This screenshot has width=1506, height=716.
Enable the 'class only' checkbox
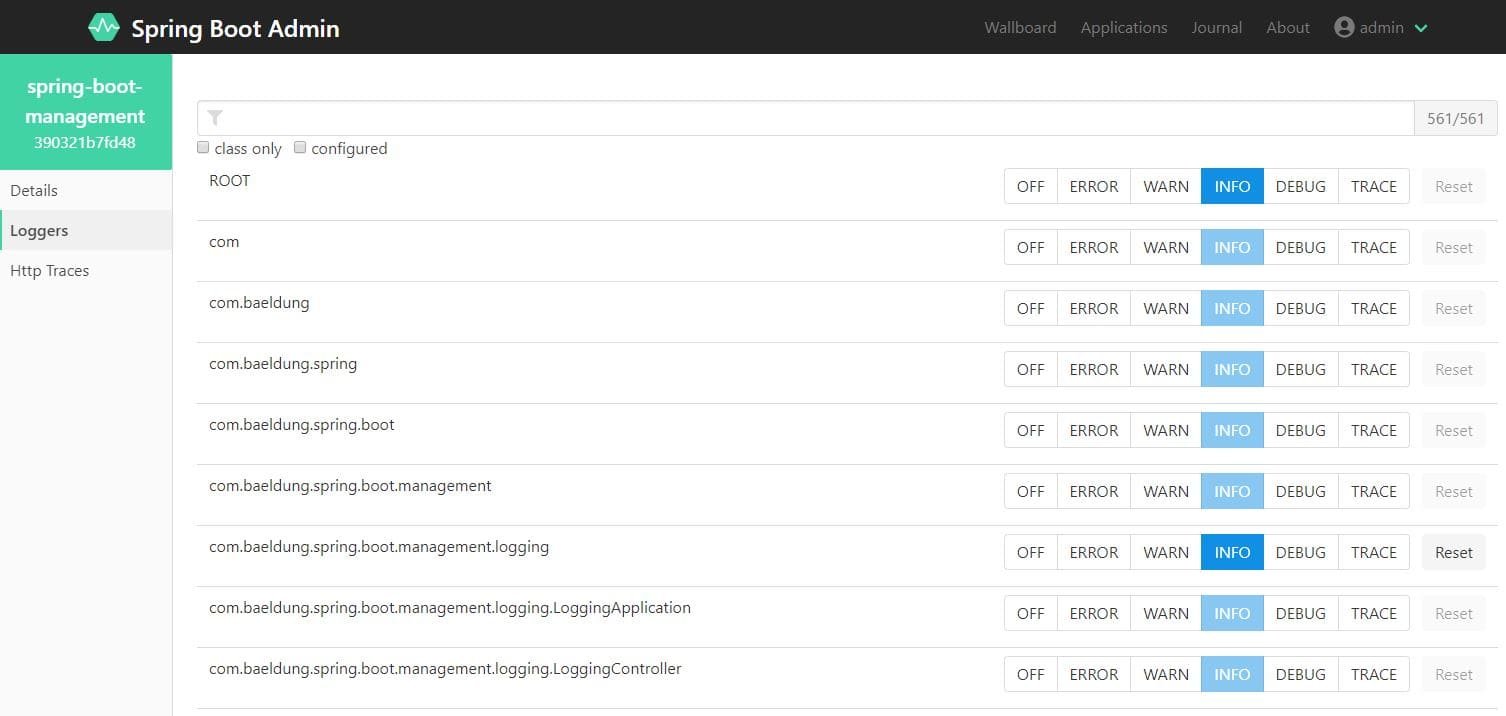[203, 147]
